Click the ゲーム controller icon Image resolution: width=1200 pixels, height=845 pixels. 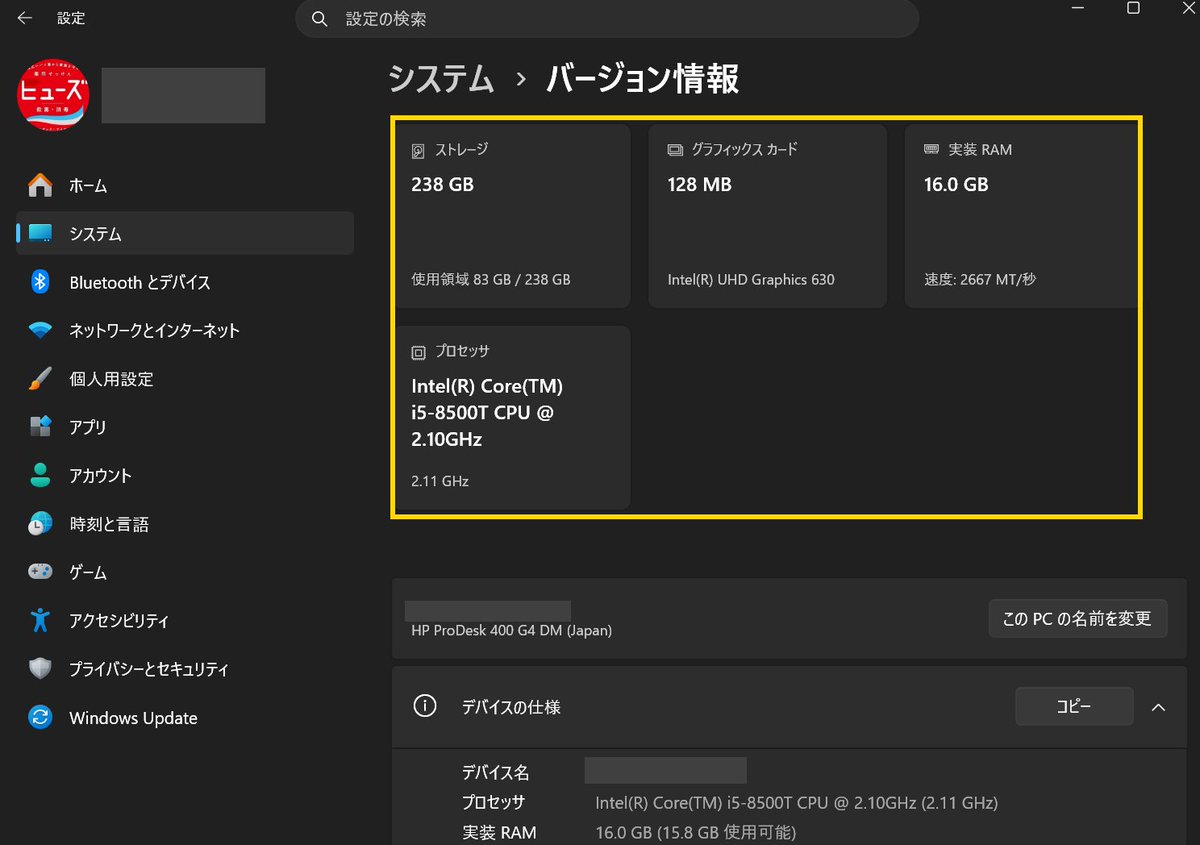(x=40, y=572)
